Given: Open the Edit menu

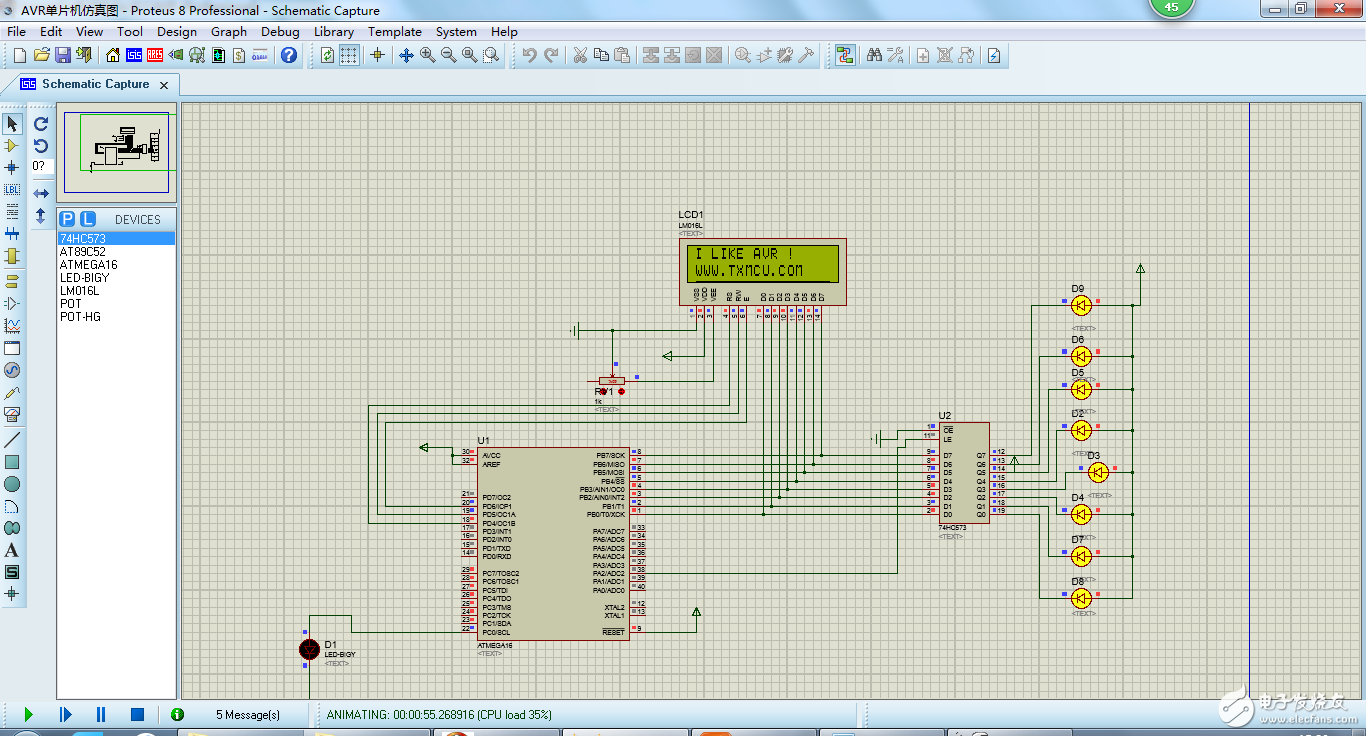Looking at the screenshot, I should (51, 31).
